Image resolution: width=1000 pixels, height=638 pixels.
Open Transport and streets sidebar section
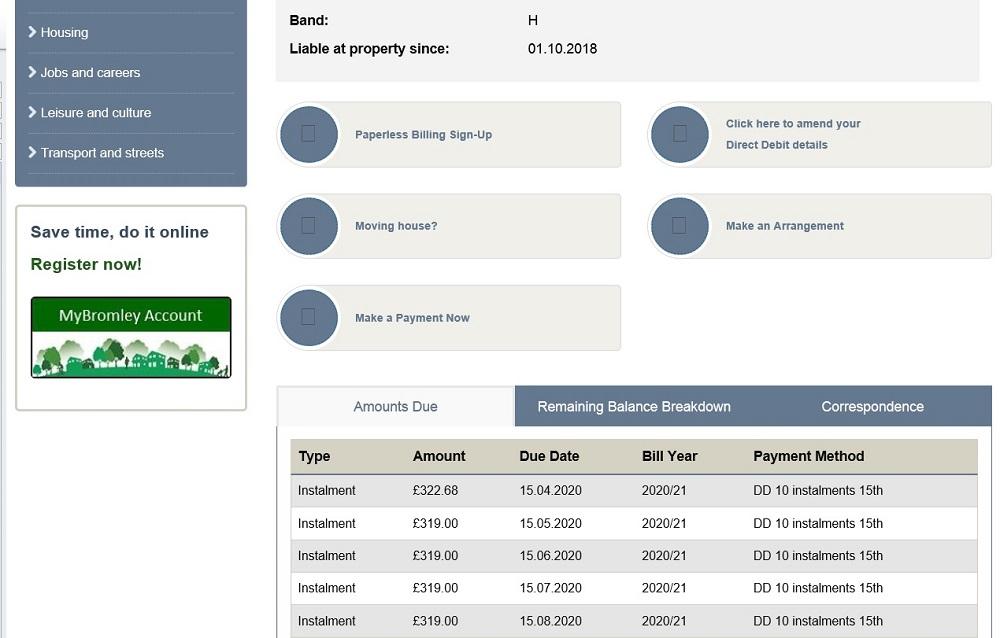coord(101,153)
